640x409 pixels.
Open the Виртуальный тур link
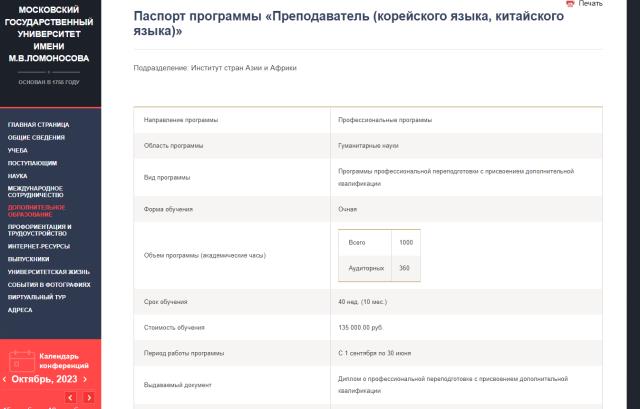click(x=38, y=297)
